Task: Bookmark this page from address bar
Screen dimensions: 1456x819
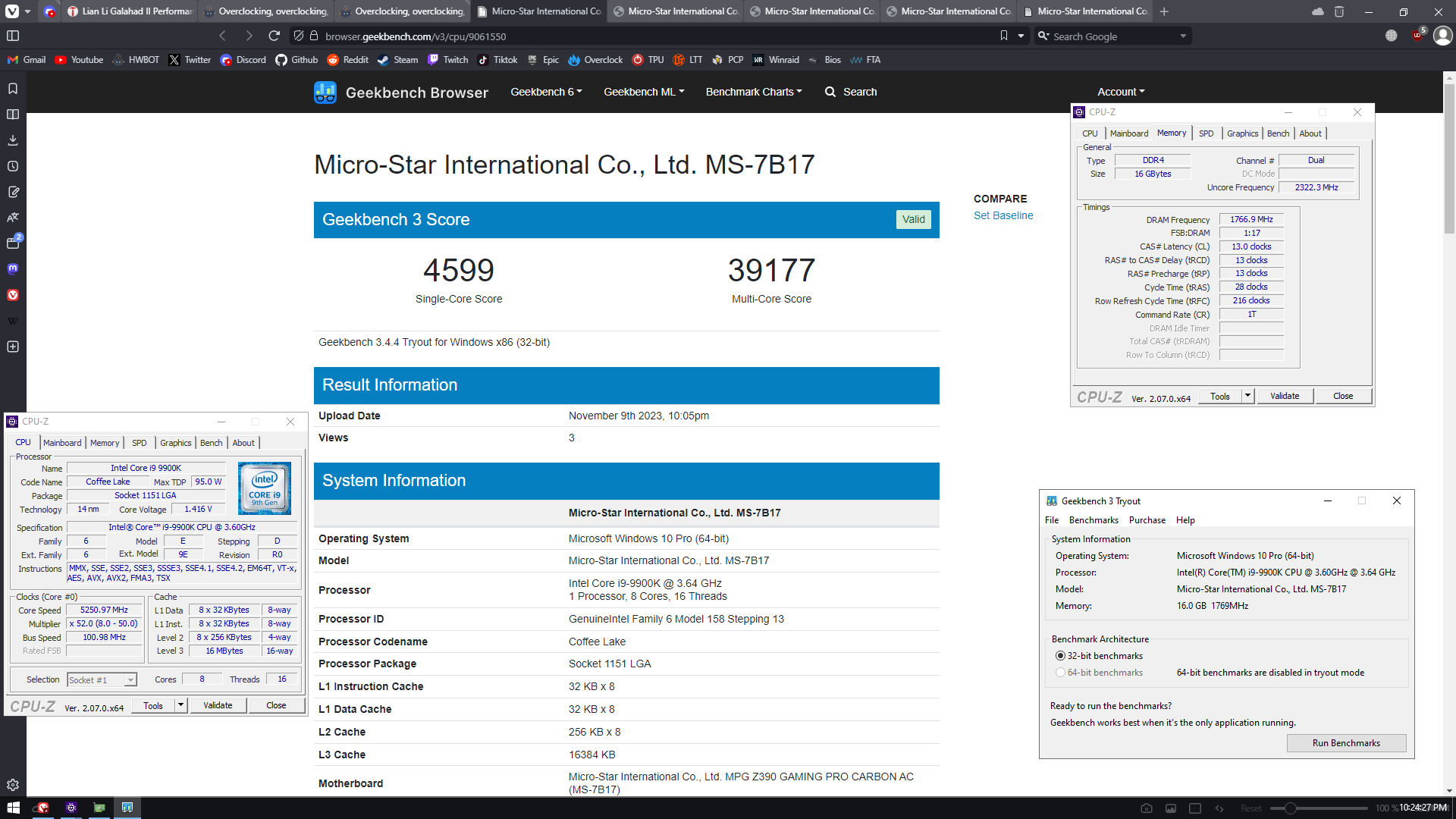Action: pyautogui.click(x=1004, y=36)
